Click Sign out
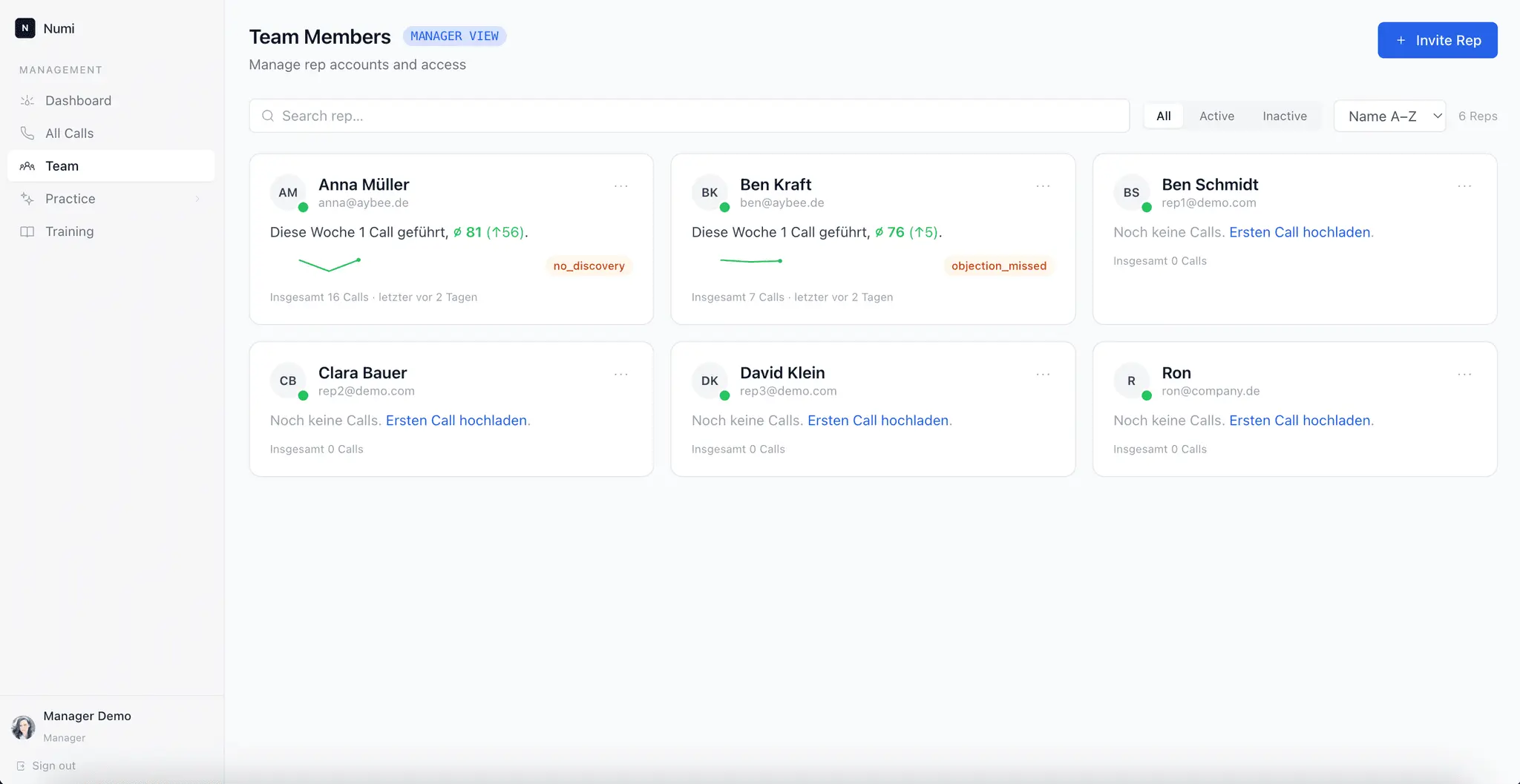This screenshot has height=784, width=1520. tap(46, 765)
